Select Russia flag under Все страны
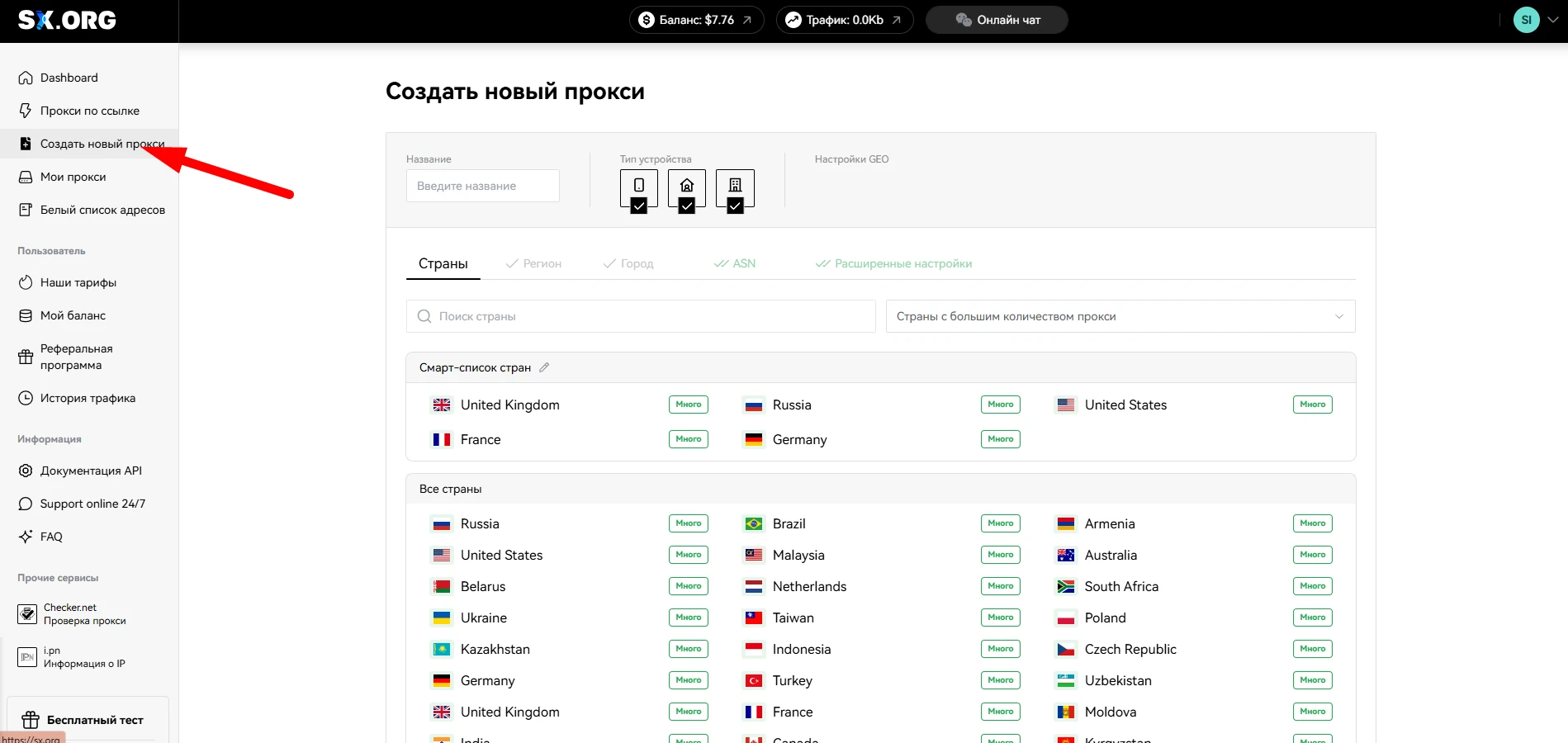 pyautogui.click(x=442, y=524)
